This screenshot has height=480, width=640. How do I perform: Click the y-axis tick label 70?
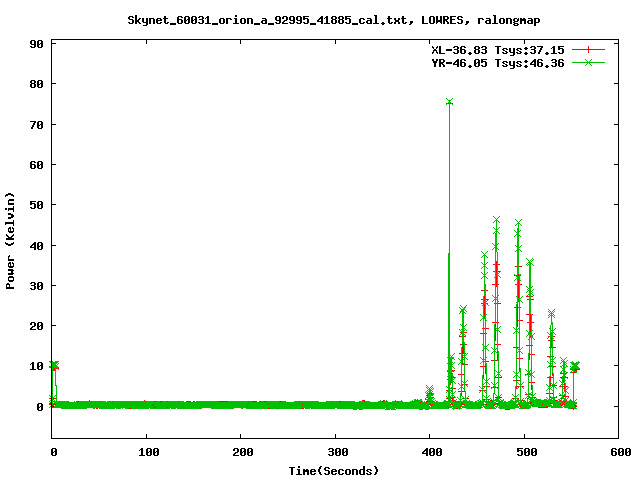[x=35, y=125]
